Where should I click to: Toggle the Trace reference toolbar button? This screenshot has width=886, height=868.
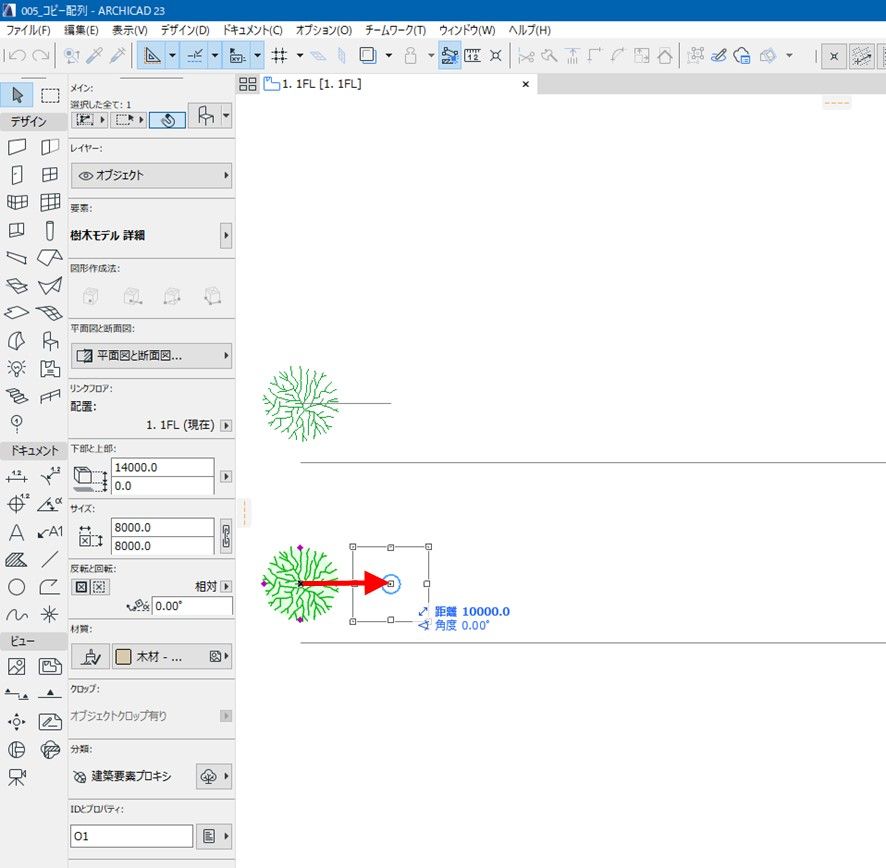click(368, 55)
